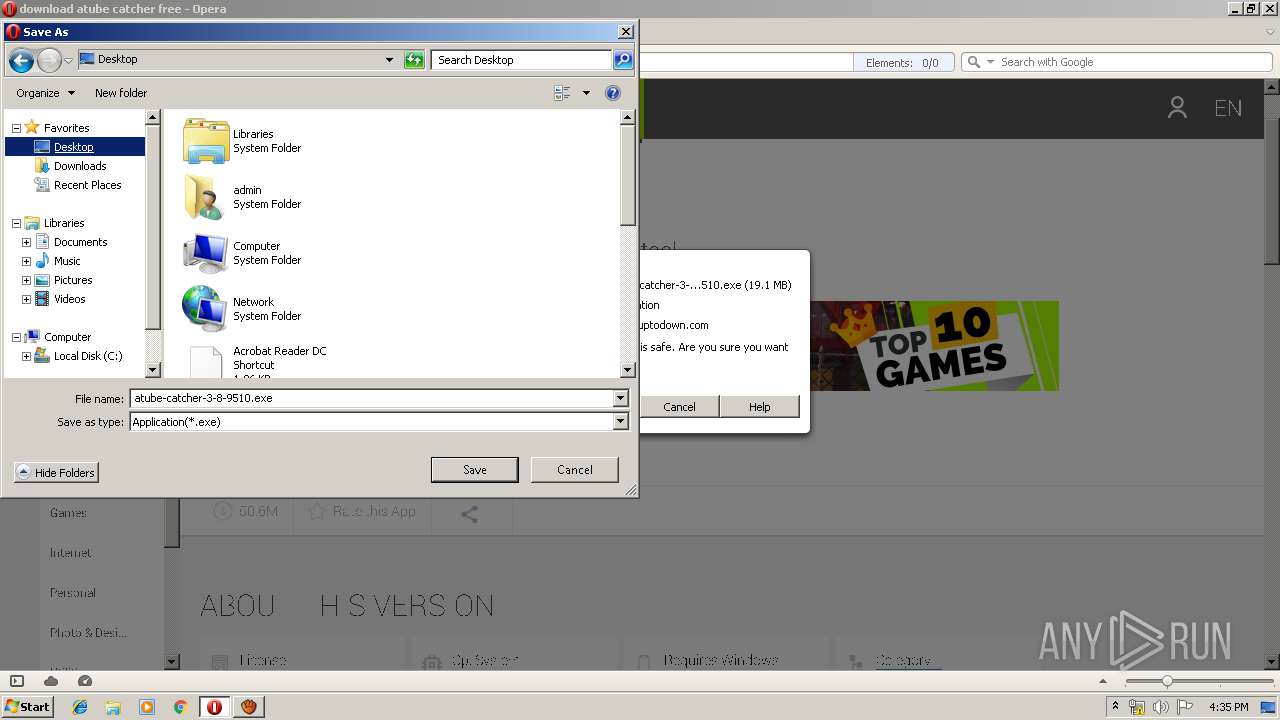Select Pictures library in tree
The height and width of the screenshot is (720, 1280).
(x=73, y=280)
